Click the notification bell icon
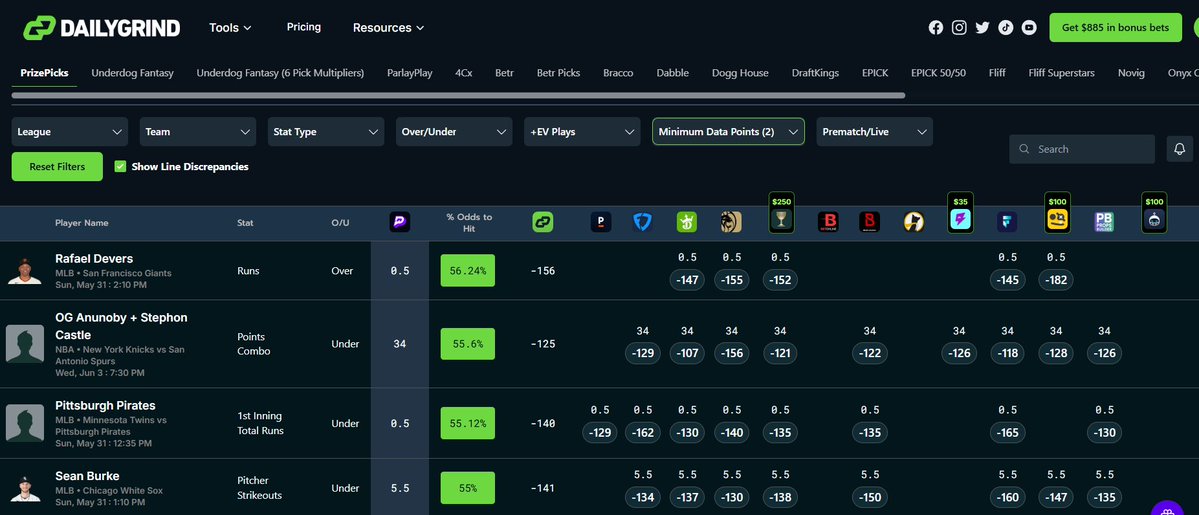This screenshot has width=1199, height=515. click(x=1179, y=148)
